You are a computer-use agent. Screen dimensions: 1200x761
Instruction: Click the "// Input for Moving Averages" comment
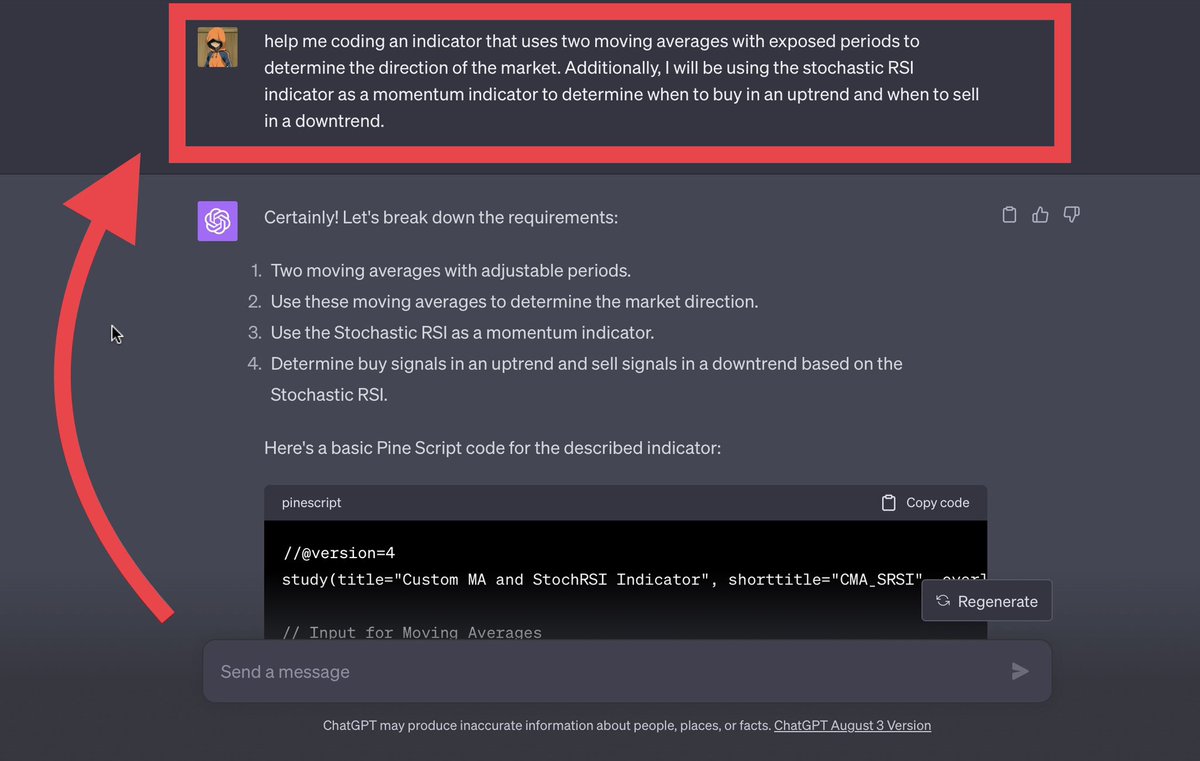[x=412, y=632]
